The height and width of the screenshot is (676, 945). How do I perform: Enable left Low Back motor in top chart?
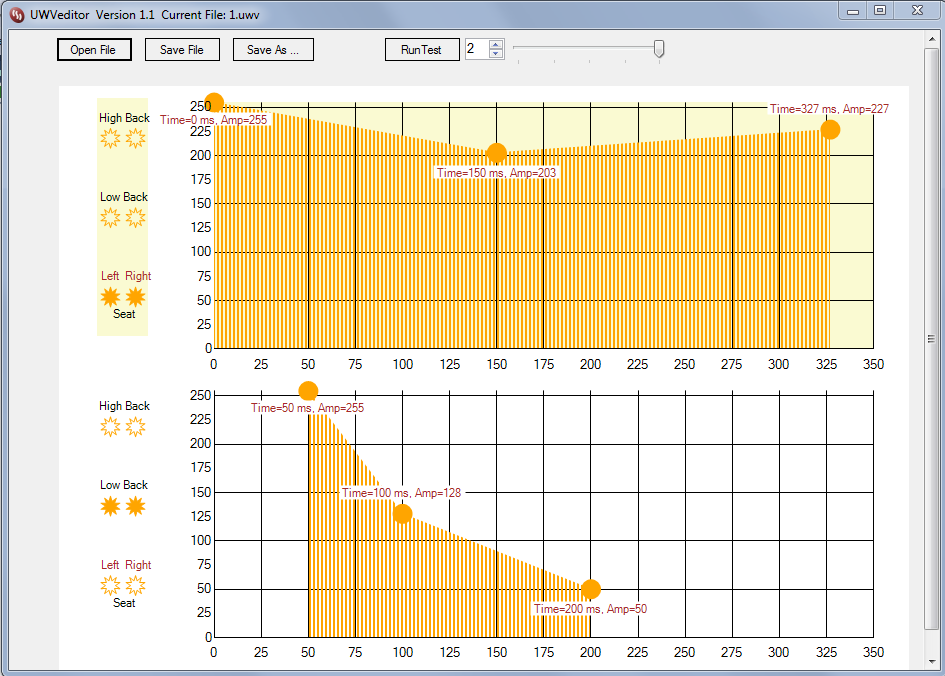point(110,218)
